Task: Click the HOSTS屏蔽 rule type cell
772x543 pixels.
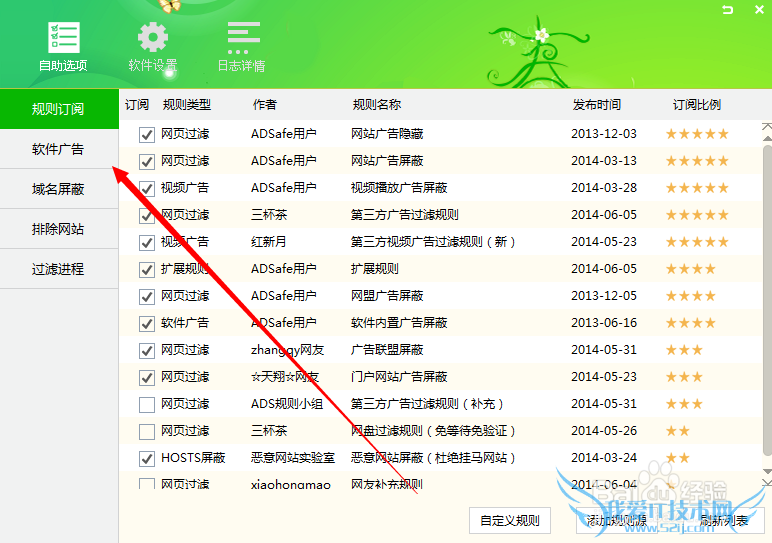Action: pyautogui.click(x=193, y=458)
